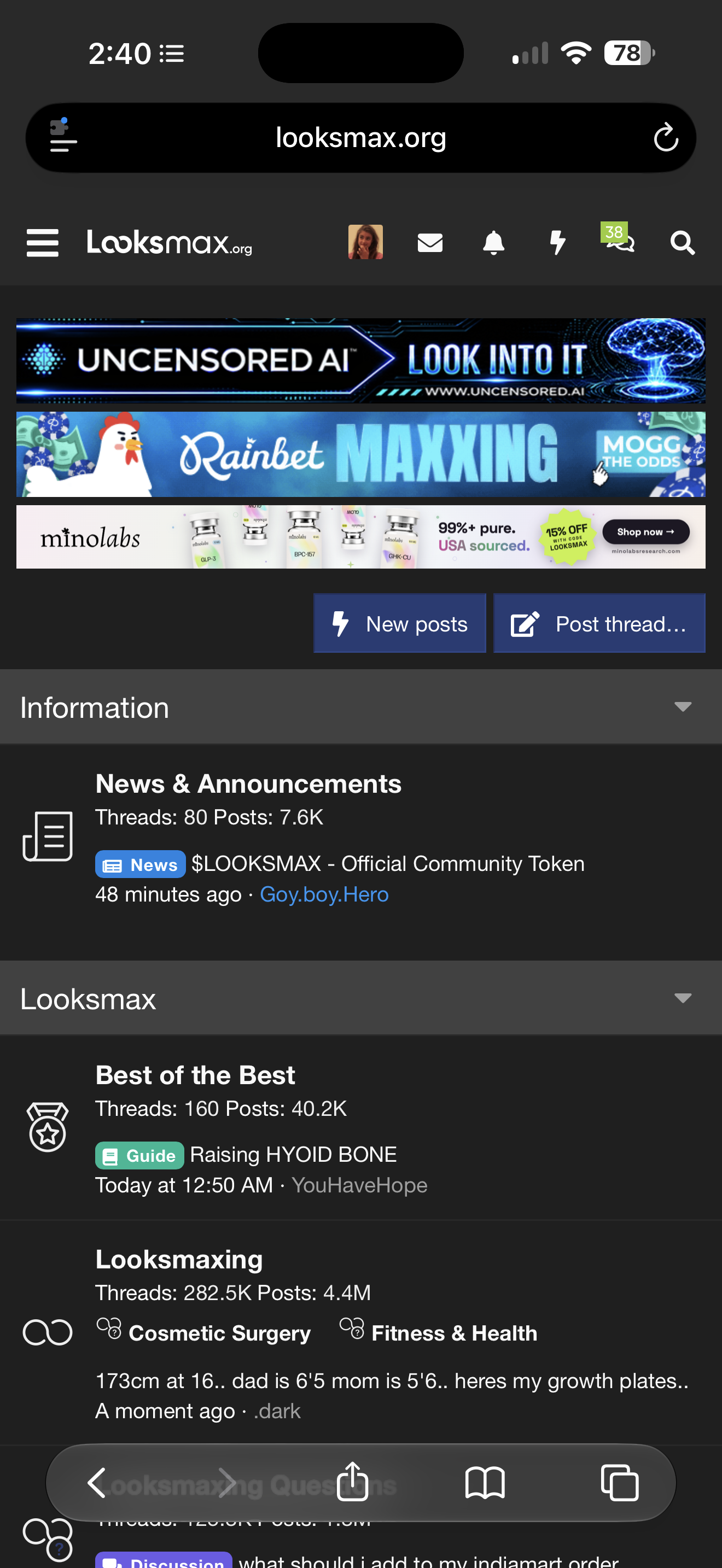The width and height of the screenshot is (722, 1568).
Task: Open the hamburger navigation menu
Action: (x=43, y=243)
